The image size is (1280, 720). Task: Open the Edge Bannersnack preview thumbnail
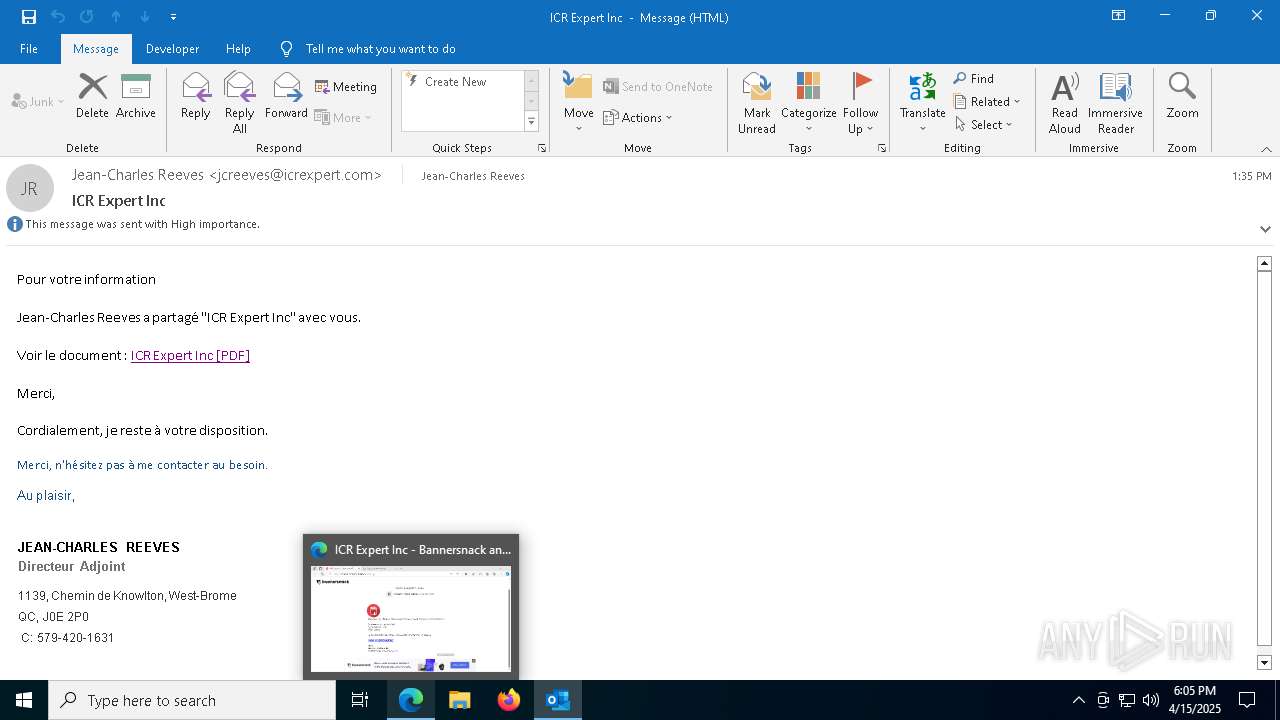[411, 607]
